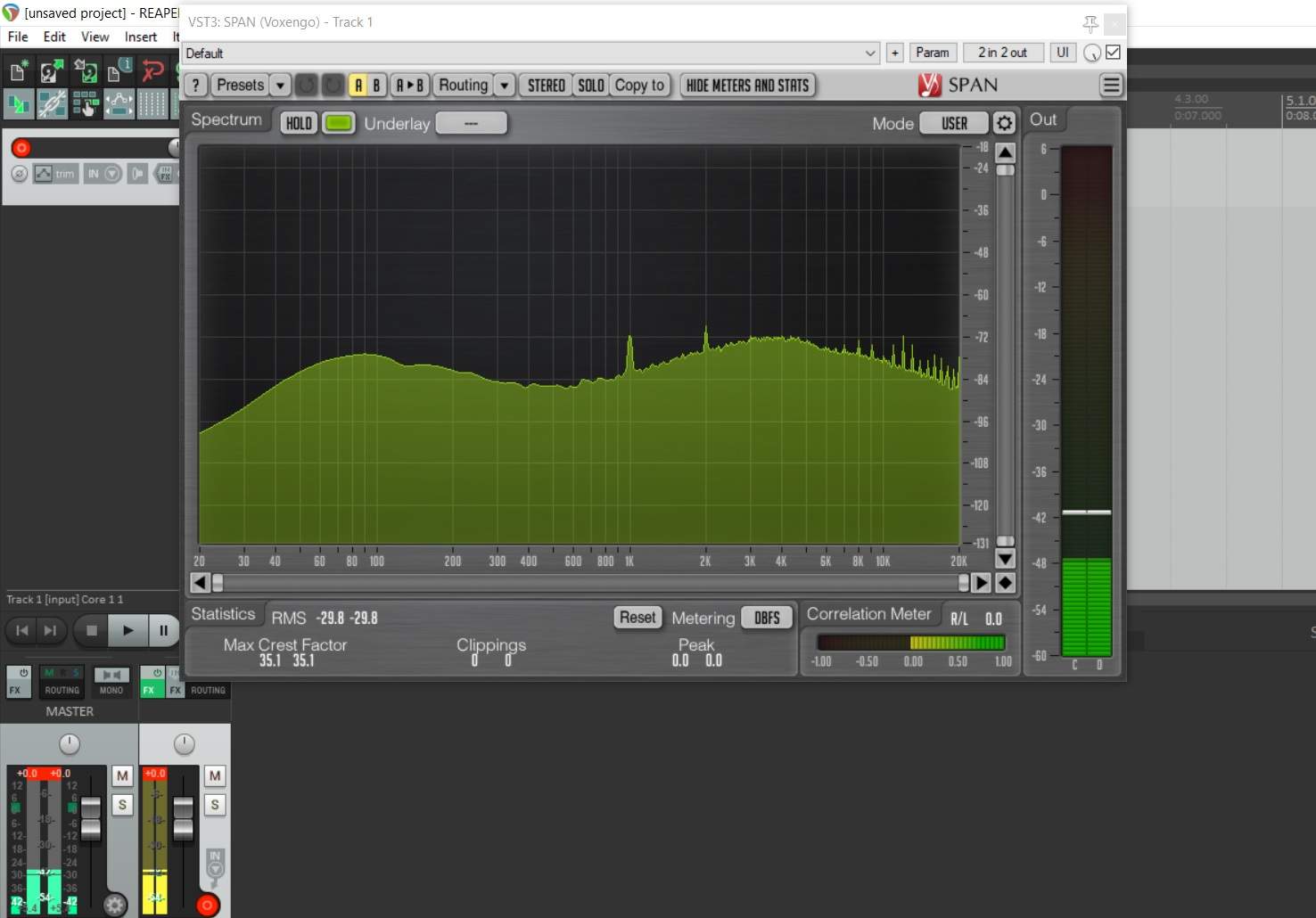The width and height of the screenshot is (1316, 918).
Task: Open project using toolbar icon
Action: (52, 70)
